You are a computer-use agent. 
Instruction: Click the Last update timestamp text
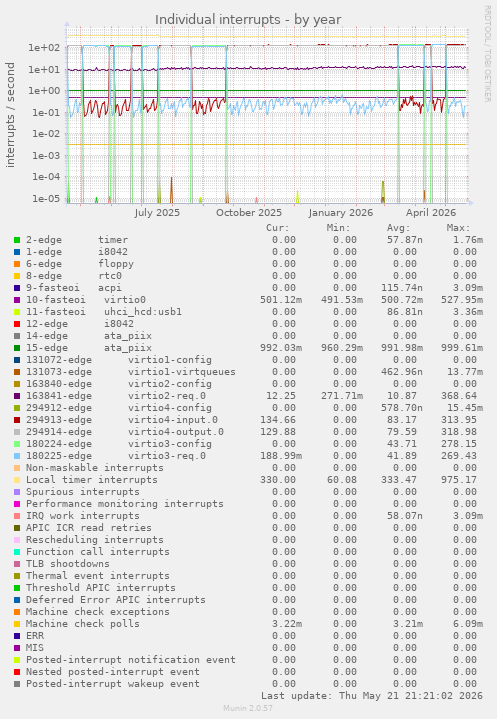[x=372, y=696]
